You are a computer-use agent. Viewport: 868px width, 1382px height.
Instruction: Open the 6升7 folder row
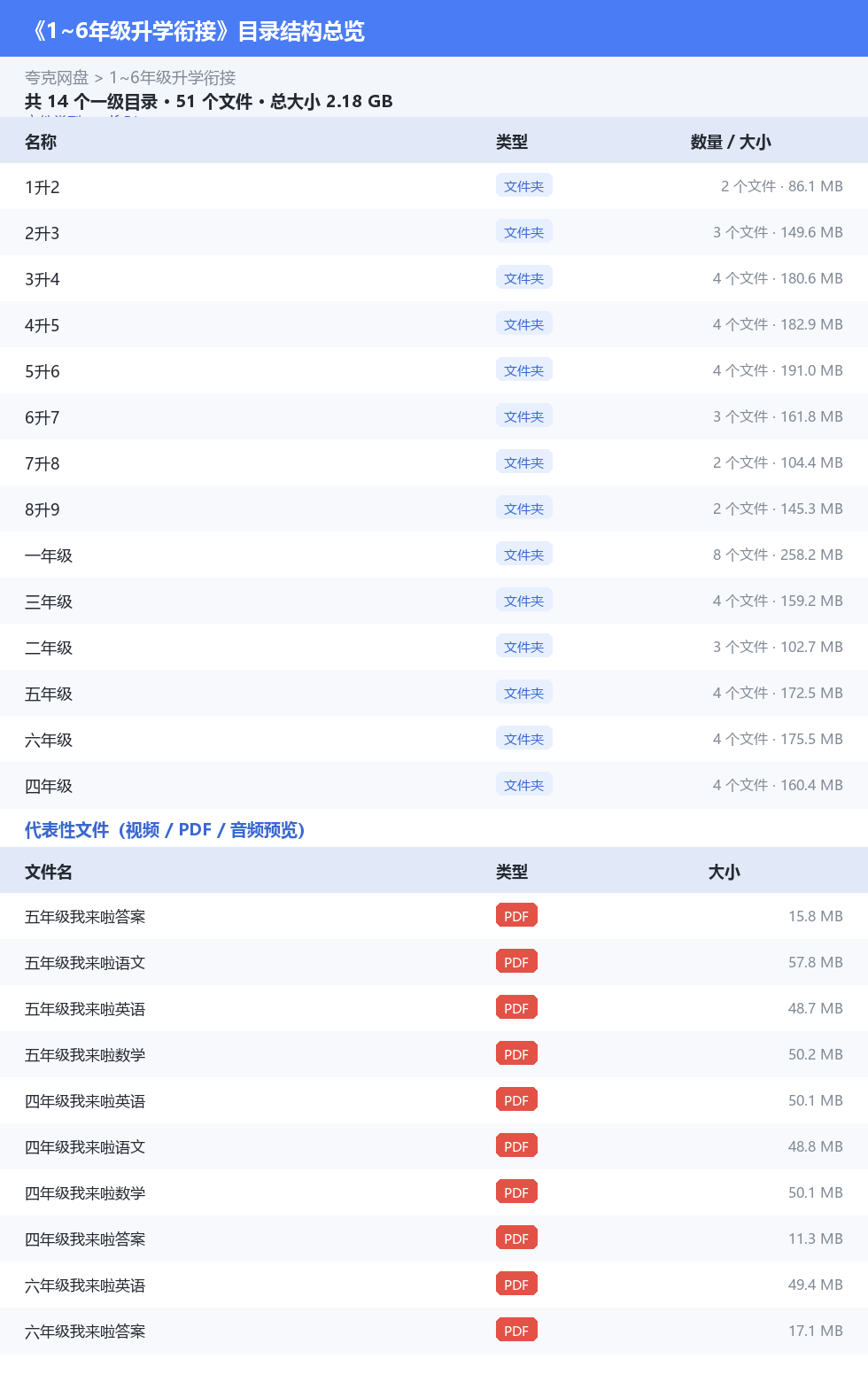pos(434,416)
